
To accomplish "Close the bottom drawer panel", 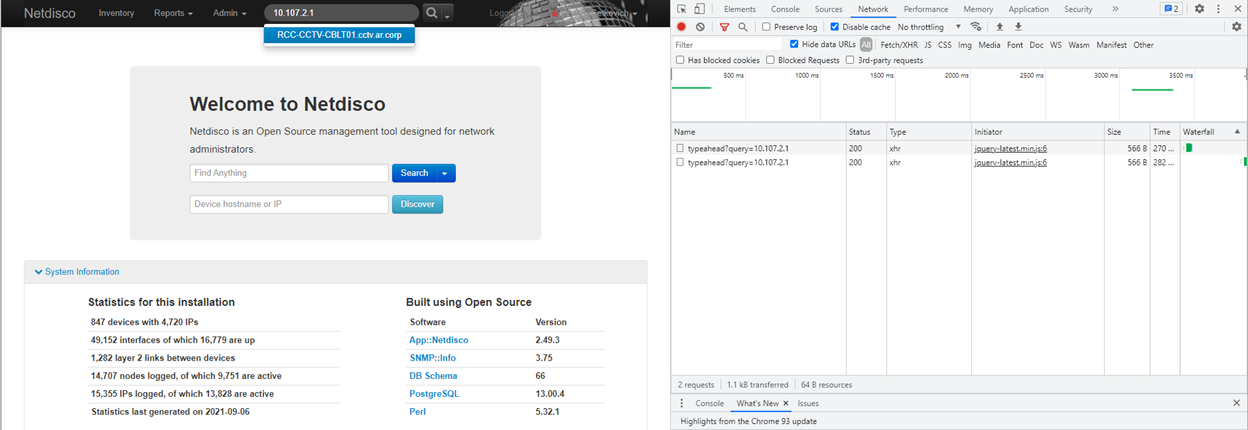I will point(1236,403).
